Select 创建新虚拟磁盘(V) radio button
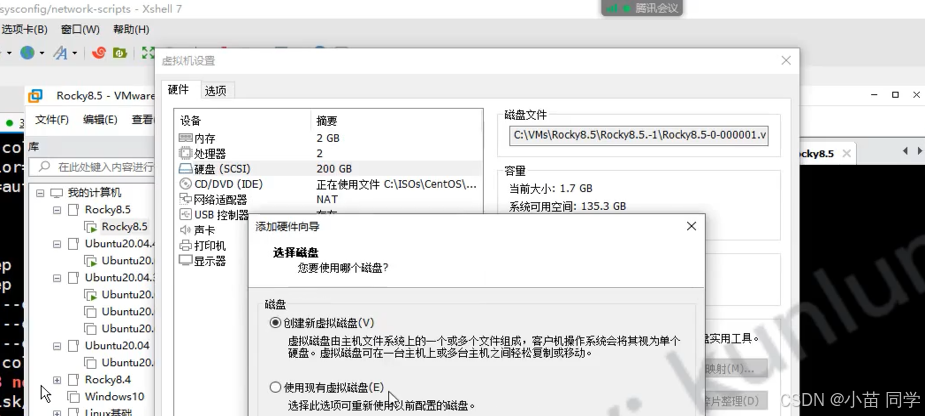The image size is (925, 416). (275, 323)
